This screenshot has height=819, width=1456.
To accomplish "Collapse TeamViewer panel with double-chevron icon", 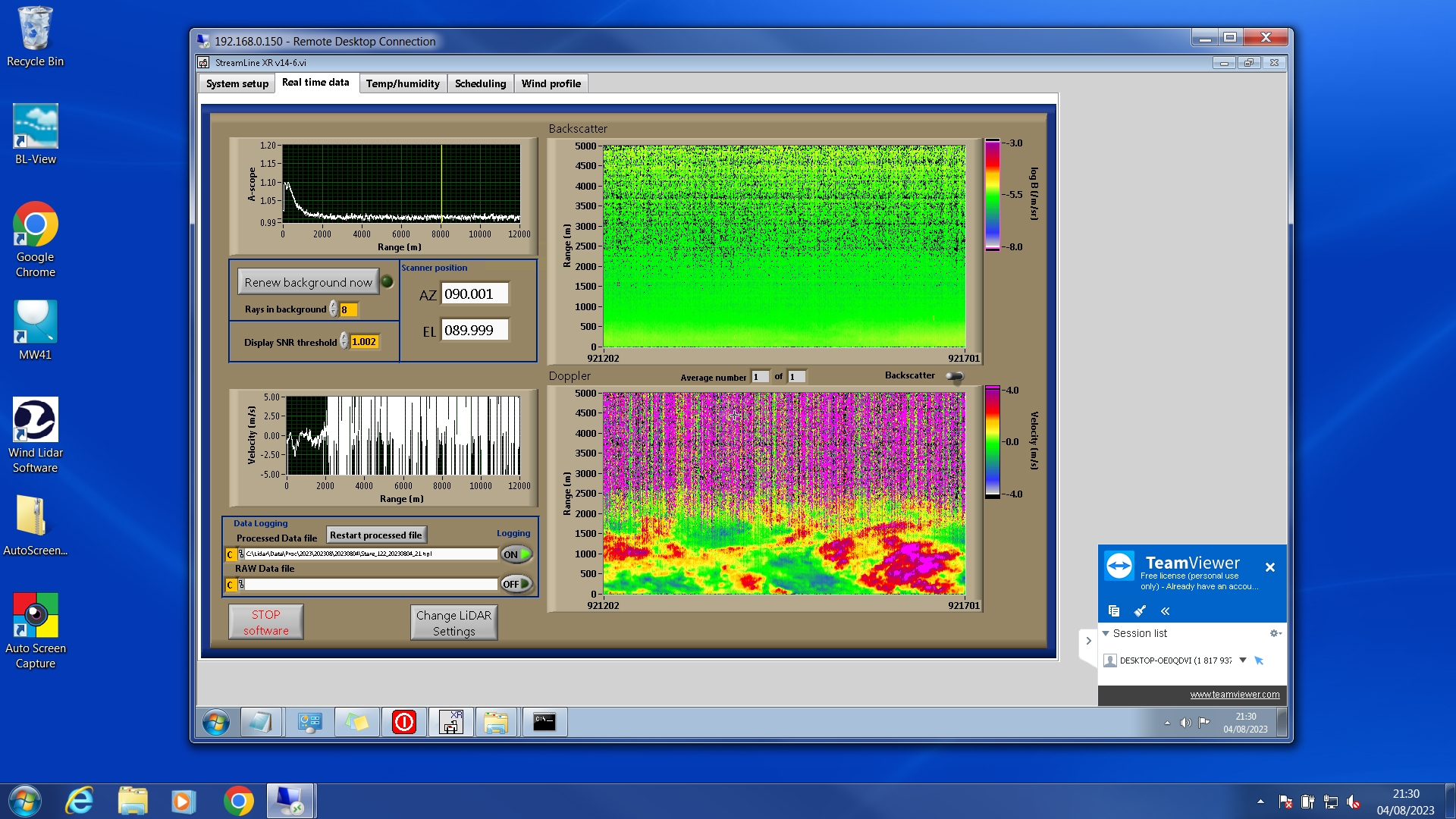I will [1166, 611].
